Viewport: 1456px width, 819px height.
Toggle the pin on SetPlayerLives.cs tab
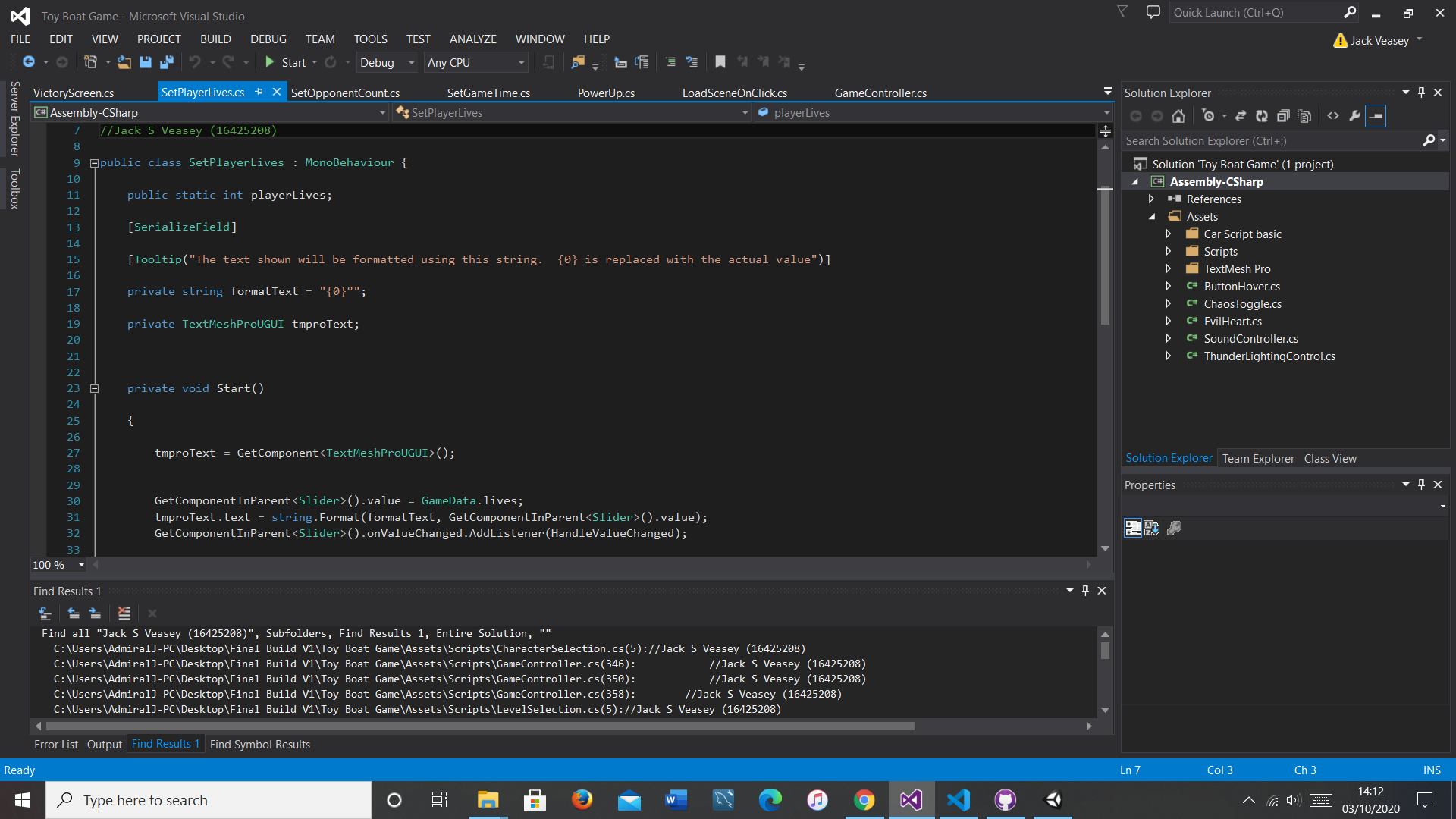[259, 92]
